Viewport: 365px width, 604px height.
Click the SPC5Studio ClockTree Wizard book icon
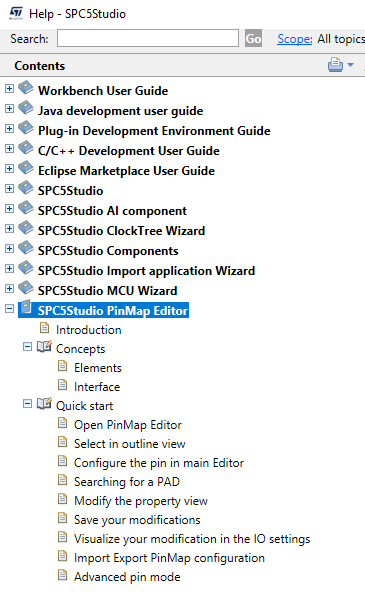pyautogui.click(x=26, y=228)
